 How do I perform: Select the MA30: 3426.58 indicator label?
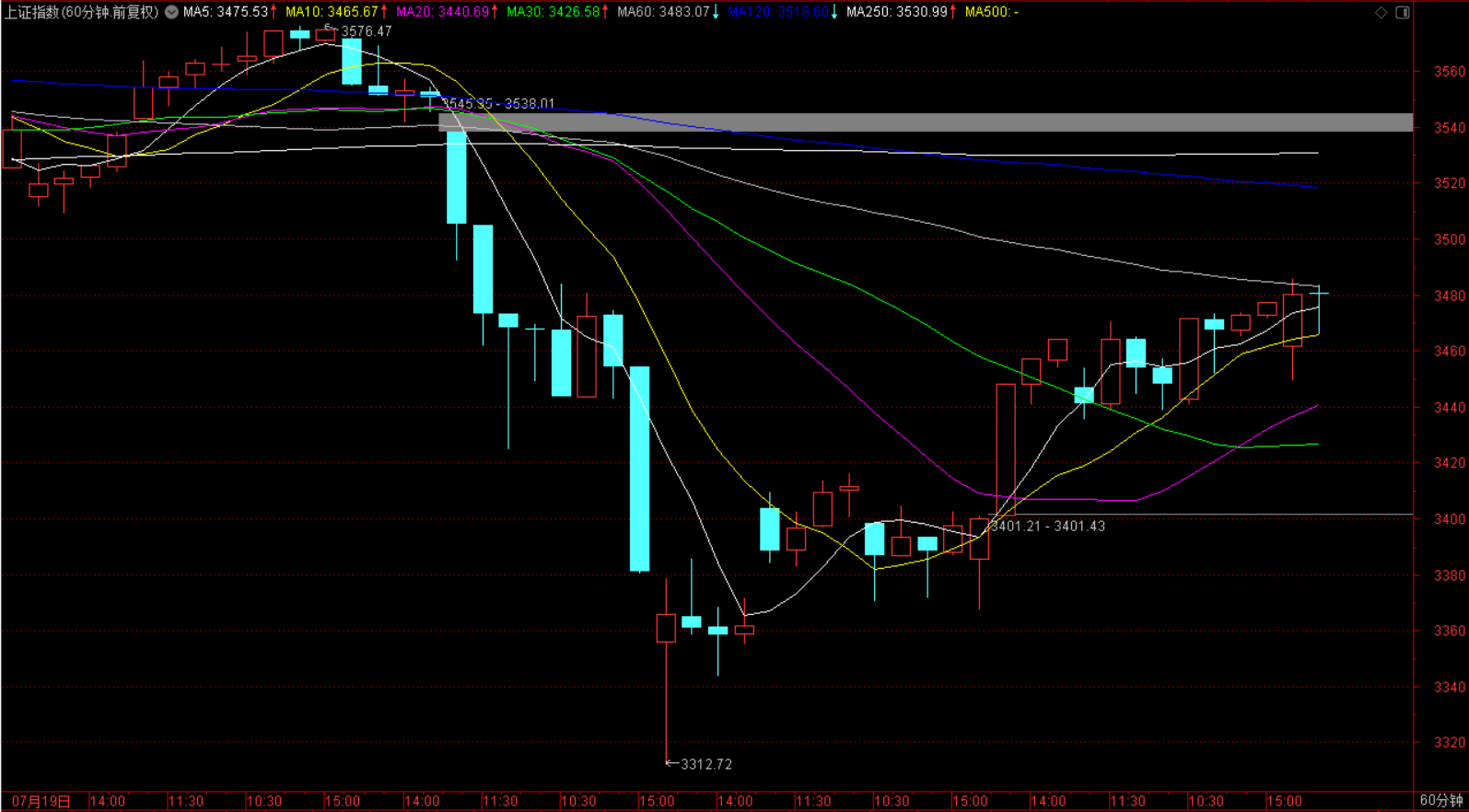pos(553,12)
